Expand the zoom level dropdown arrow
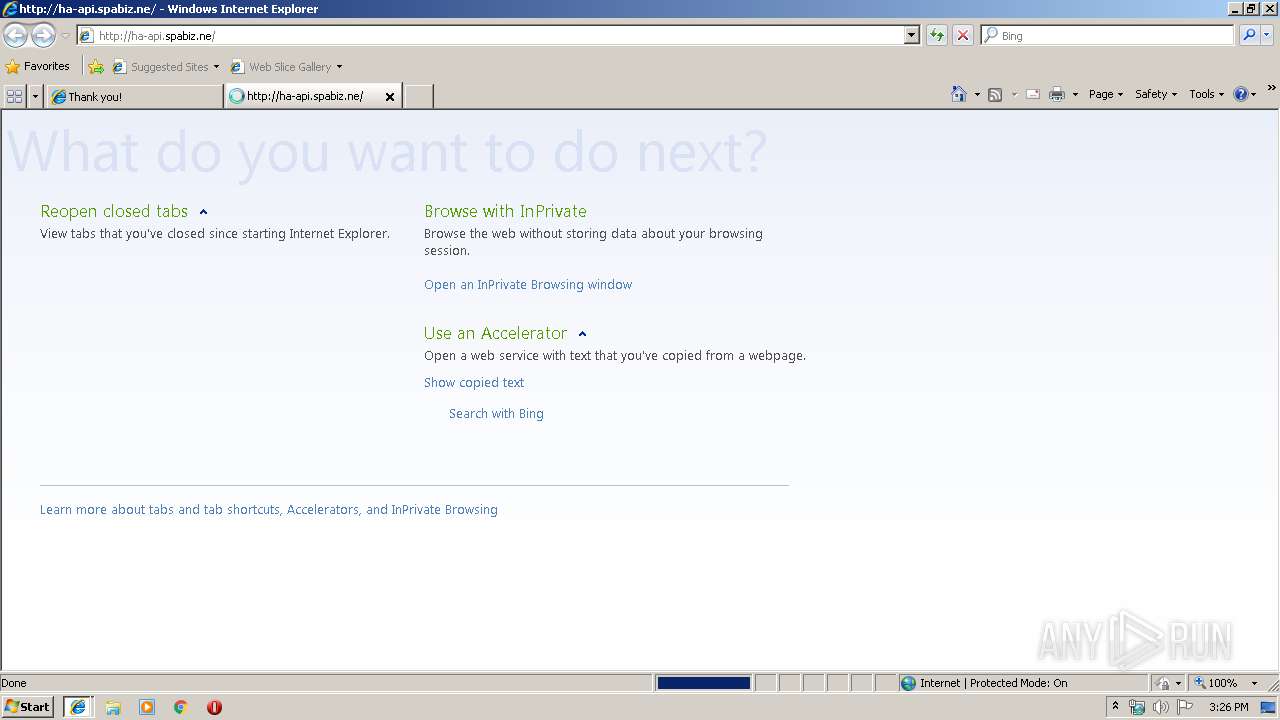Image resolution: width=1280 pixels, height=720 pixels. pyautogui.click(x=1254, y=683)
